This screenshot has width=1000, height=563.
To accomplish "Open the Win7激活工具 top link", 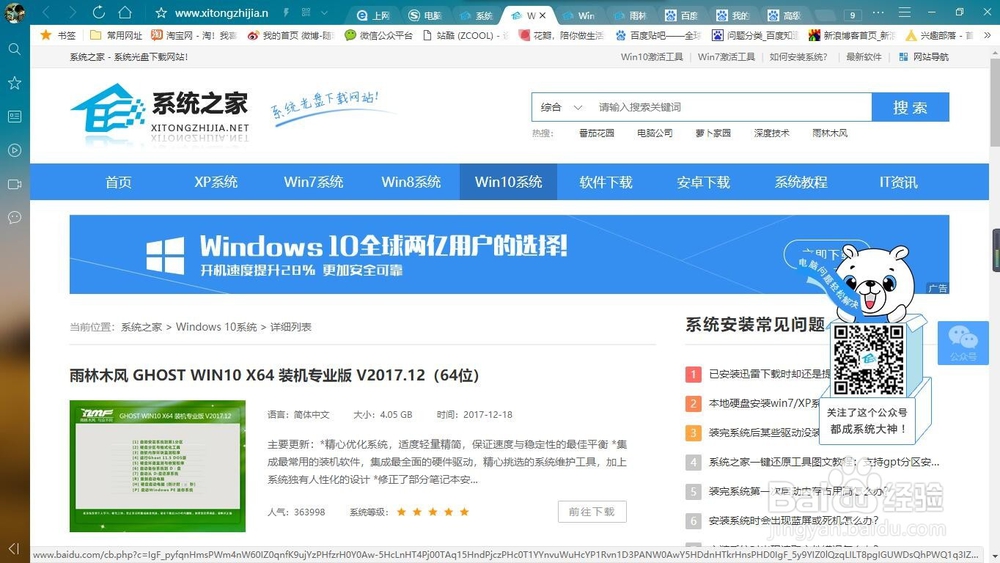I will coord(726,57).
